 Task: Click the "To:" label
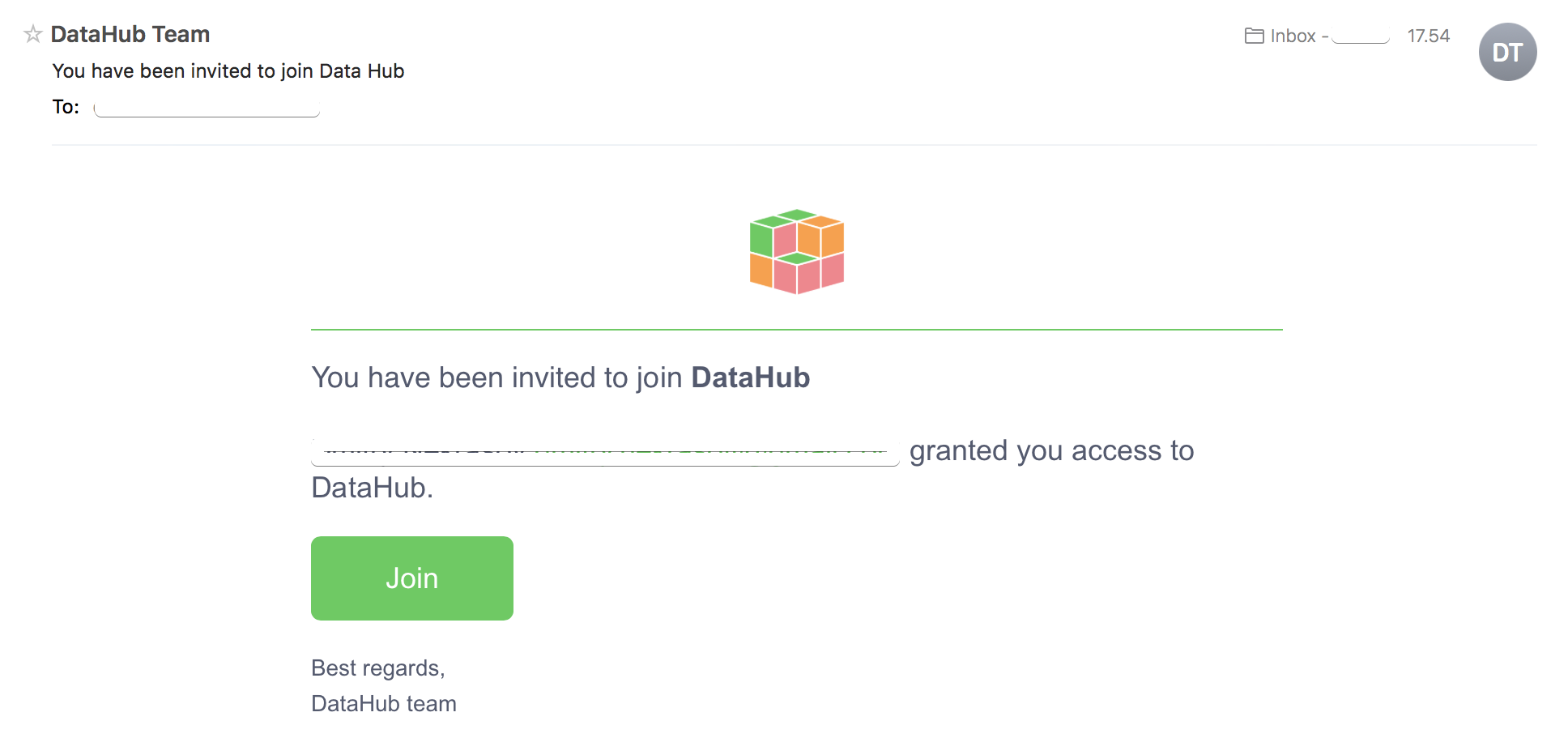(x=66, y=107)
